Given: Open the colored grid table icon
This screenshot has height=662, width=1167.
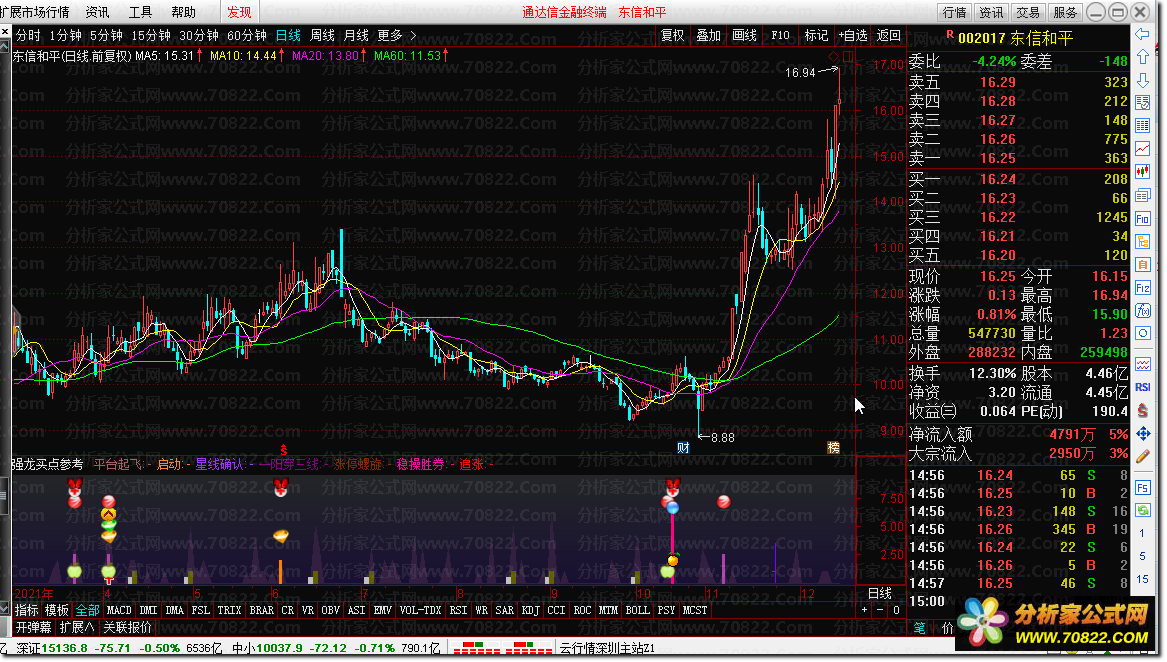Looking at the screenshot, I should click(1142, 126).
